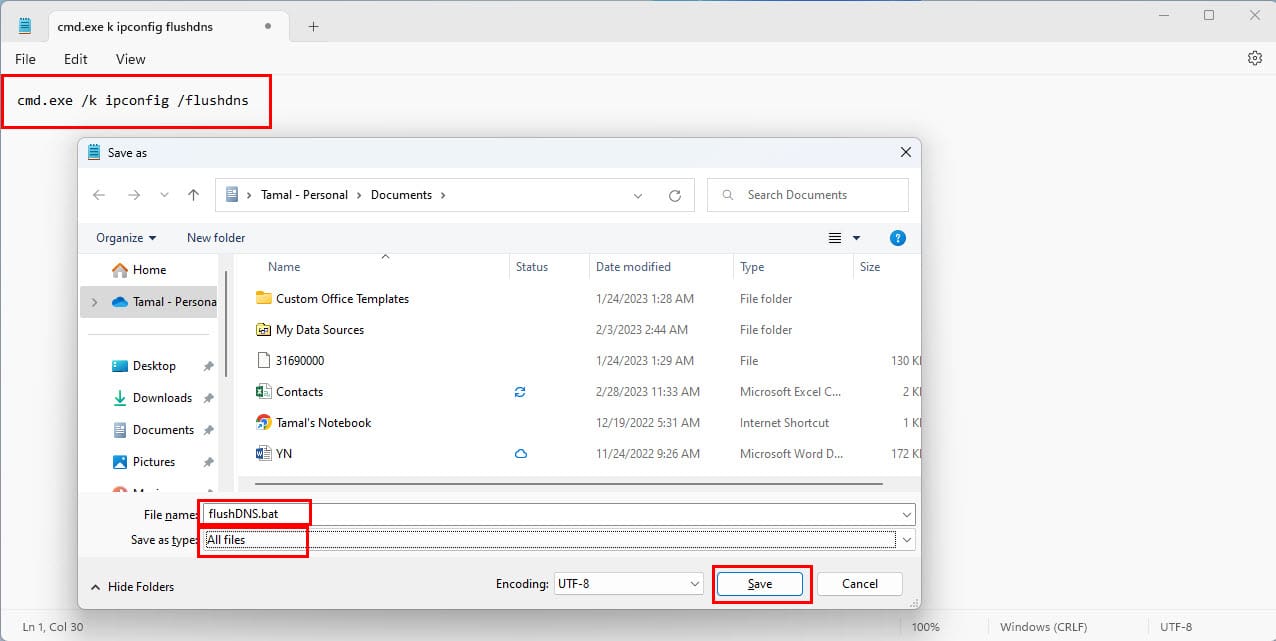Screen dimensions: 1276x641
Task: Go up one folder level arrow
Action: 193,195
